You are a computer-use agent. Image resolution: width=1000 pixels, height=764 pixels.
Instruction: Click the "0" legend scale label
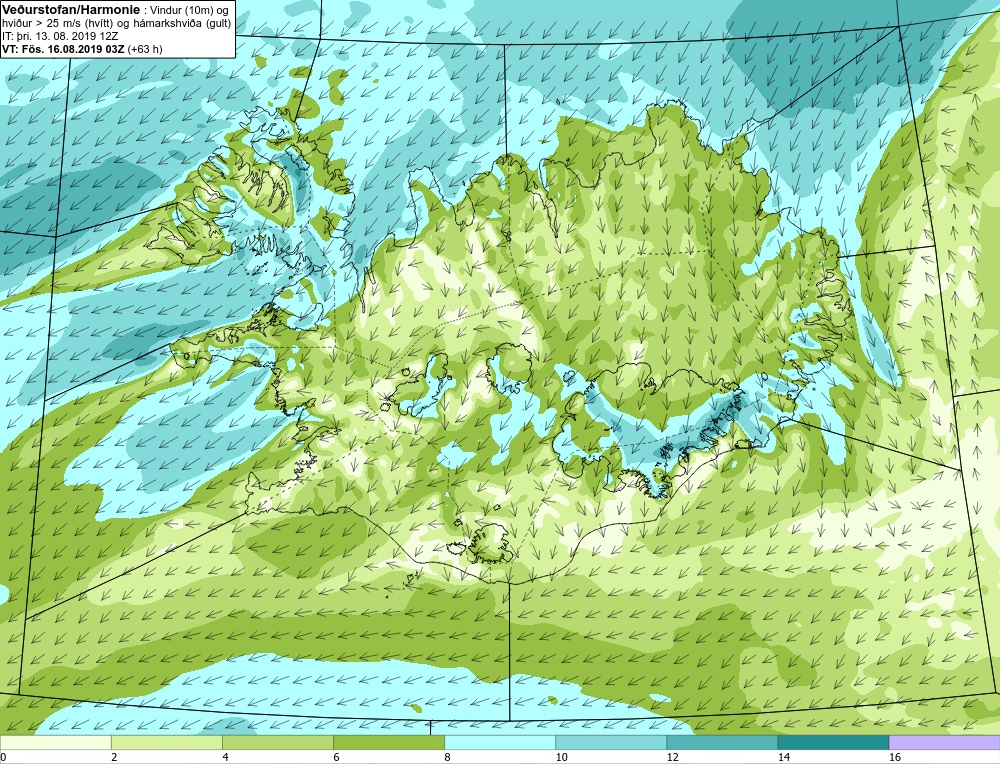(x=4, y=757)
